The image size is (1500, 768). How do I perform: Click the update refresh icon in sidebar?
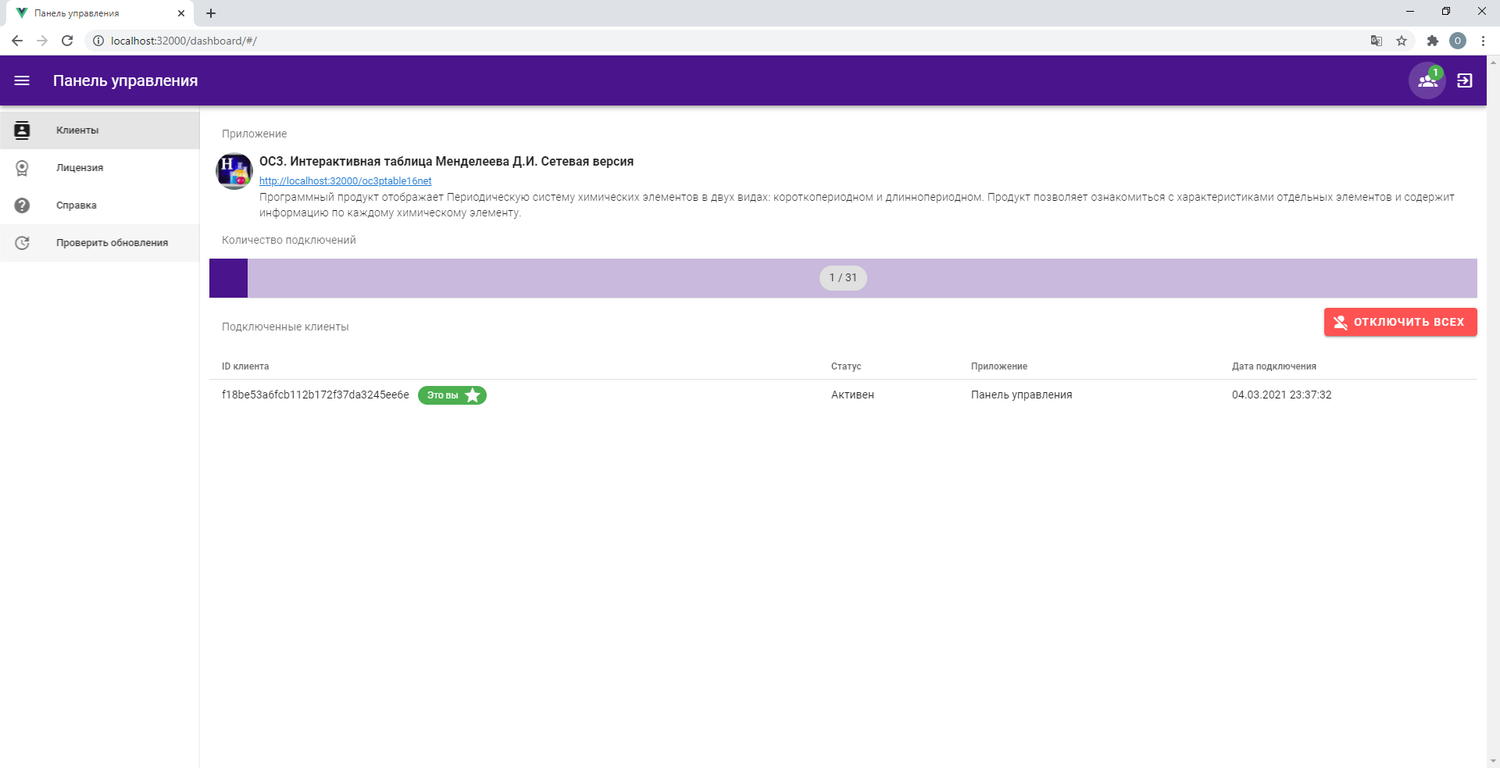(x=22, y=243)
